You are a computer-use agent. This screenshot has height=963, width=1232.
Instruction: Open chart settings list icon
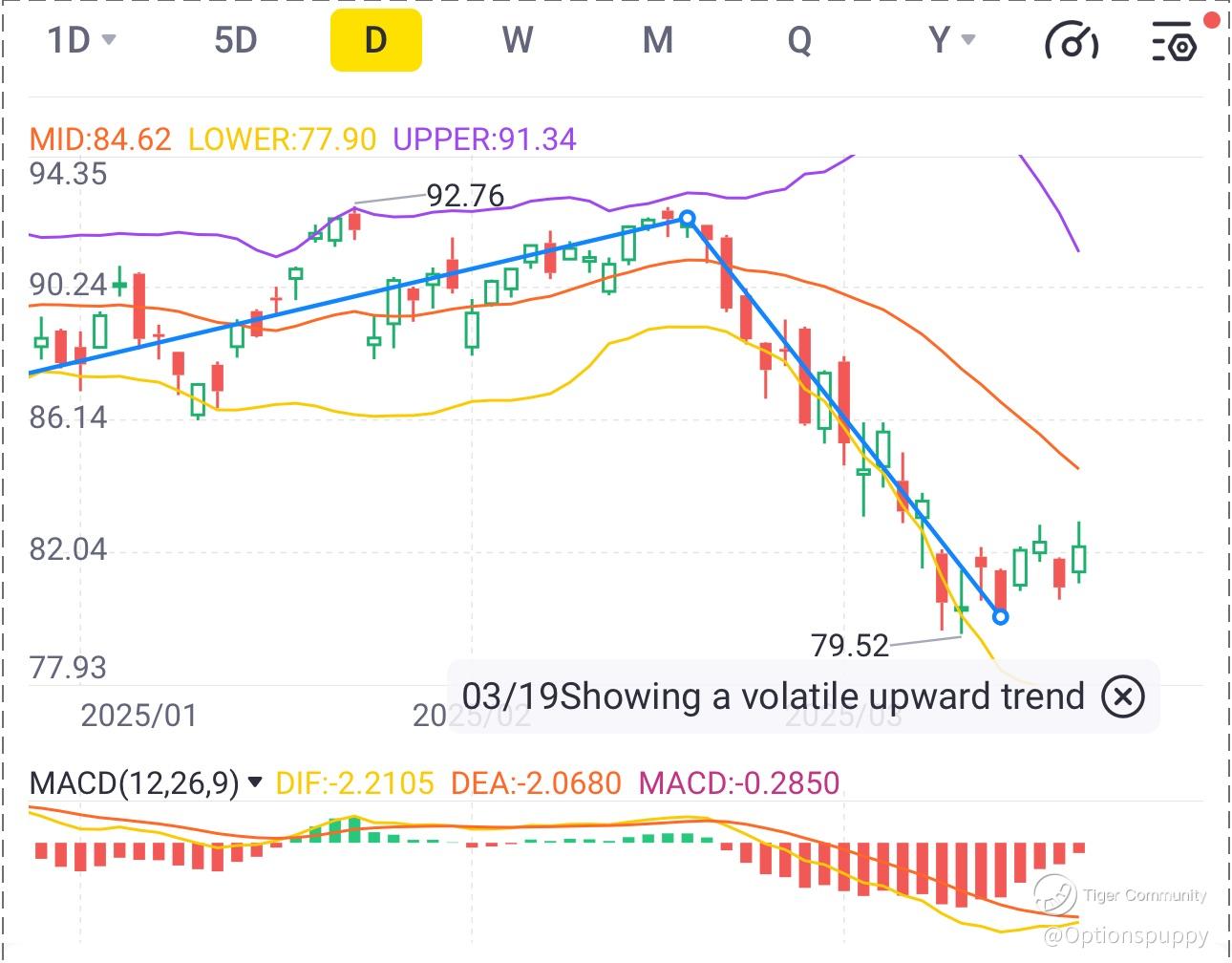click(1174, 41)
